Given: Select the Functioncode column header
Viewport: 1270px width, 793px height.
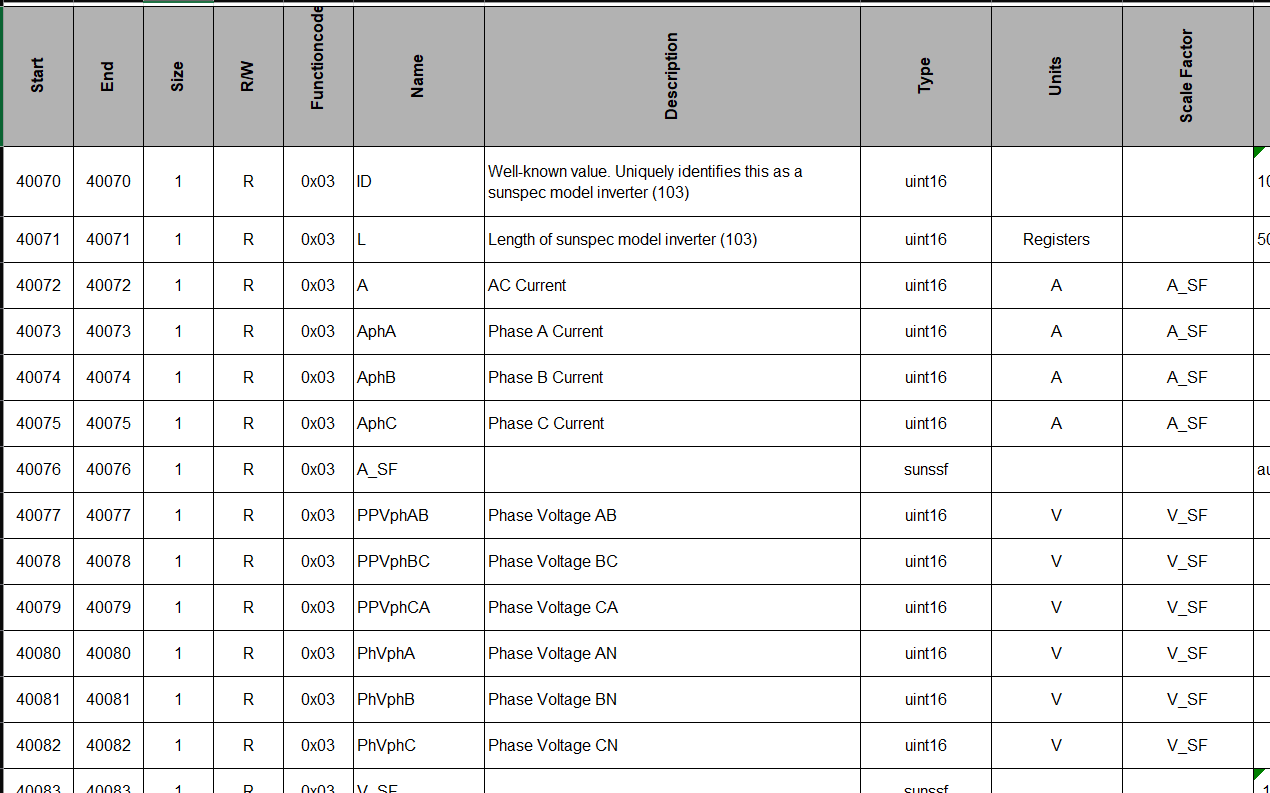Looking at the screenshot, I should pyautogui.click(x=318, y=76).
